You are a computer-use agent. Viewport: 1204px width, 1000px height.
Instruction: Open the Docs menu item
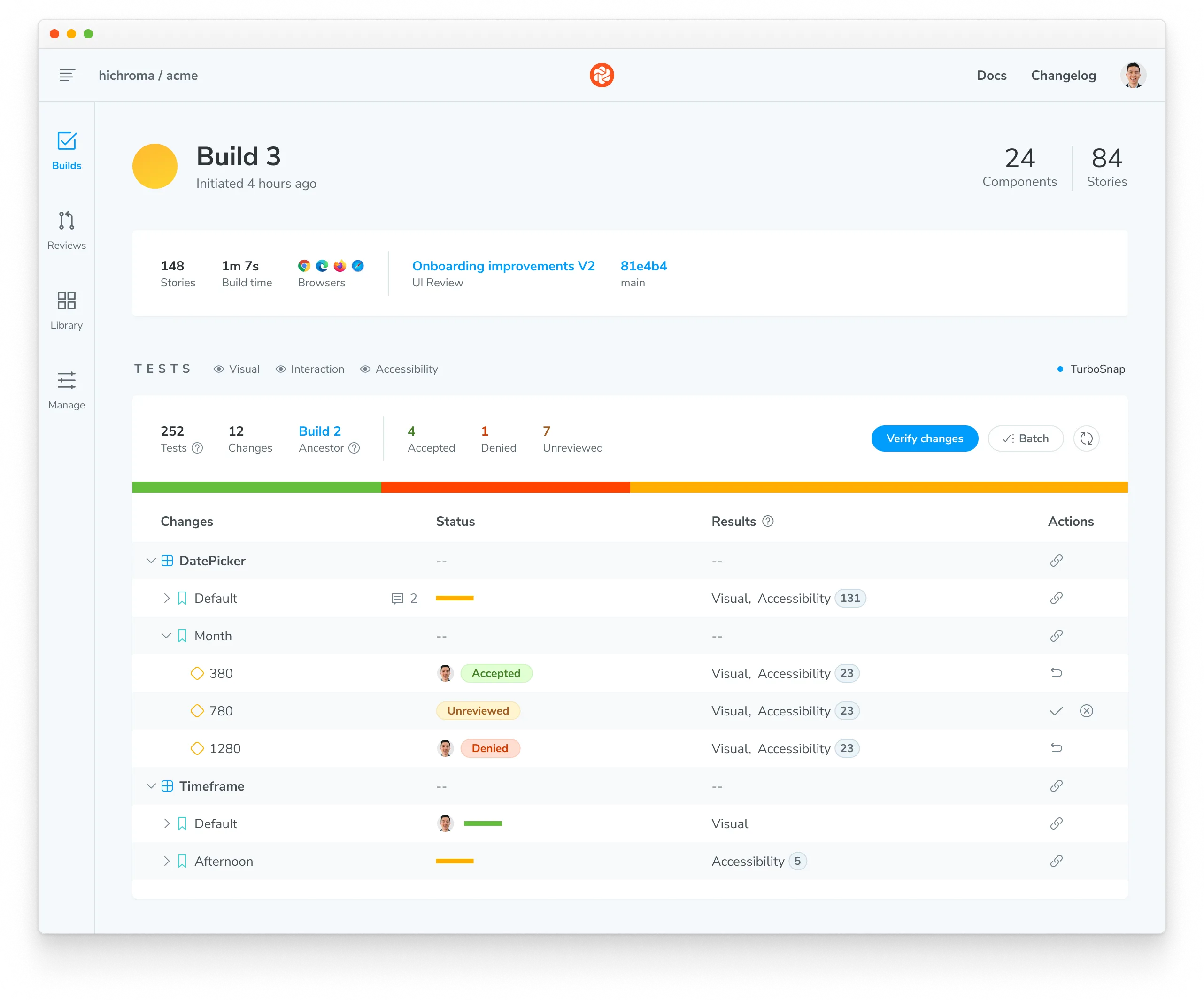pos(991,75)
